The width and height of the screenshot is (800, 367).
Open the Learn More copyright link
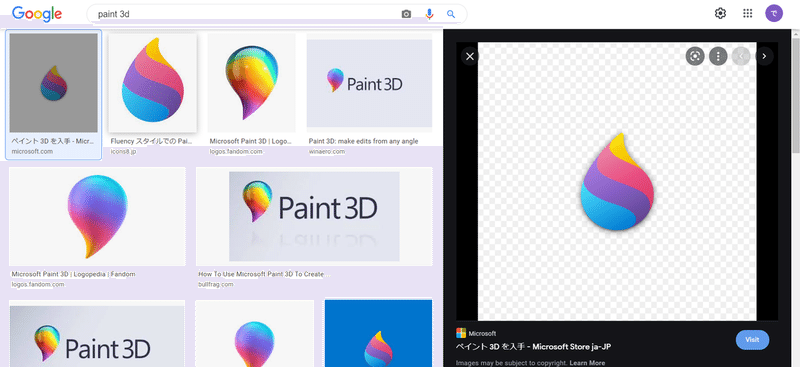point(587,363)
